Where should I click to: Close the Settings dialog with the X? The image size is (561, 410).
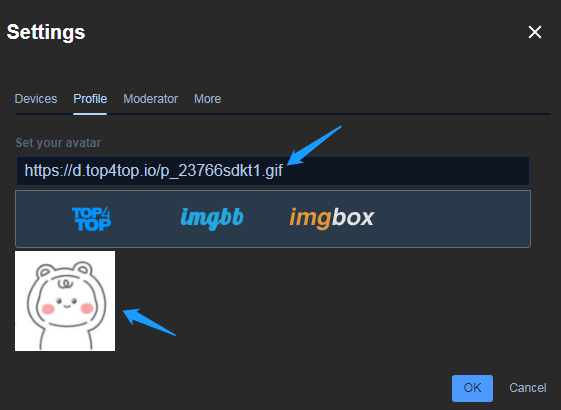(535, 32)
